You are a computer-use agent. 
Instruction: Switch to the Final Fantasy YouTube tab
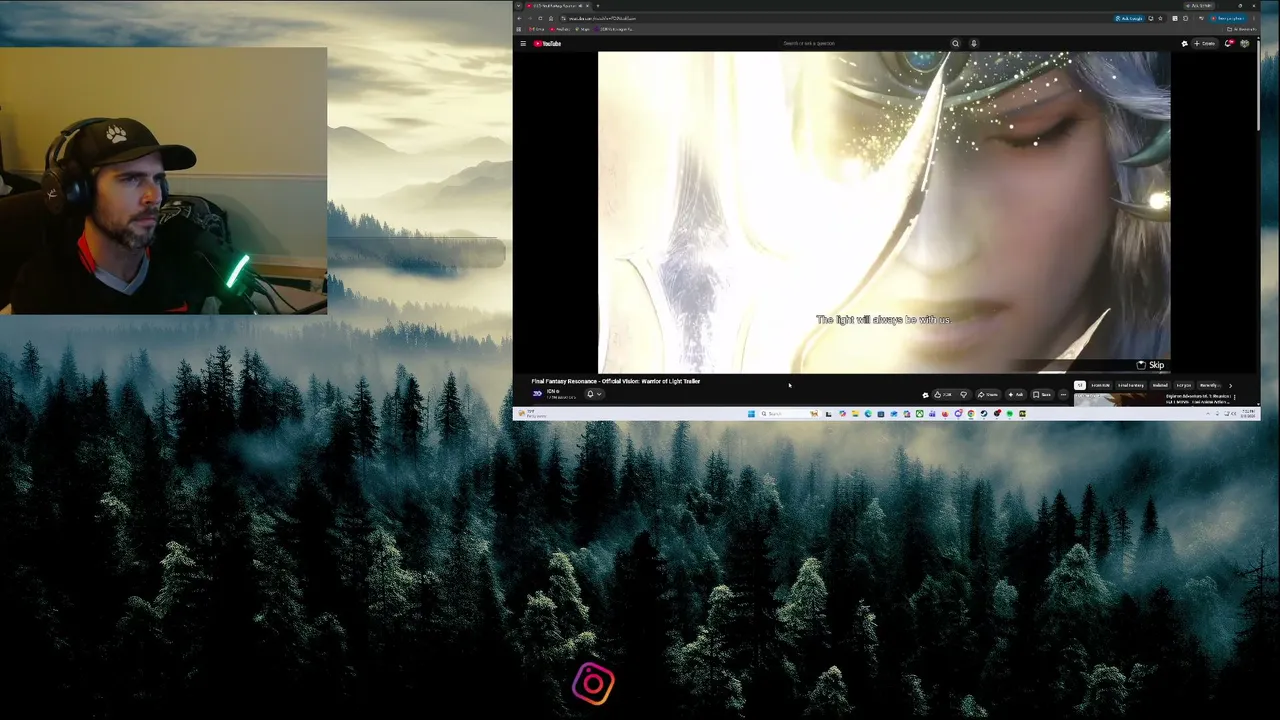coord(558,6)
